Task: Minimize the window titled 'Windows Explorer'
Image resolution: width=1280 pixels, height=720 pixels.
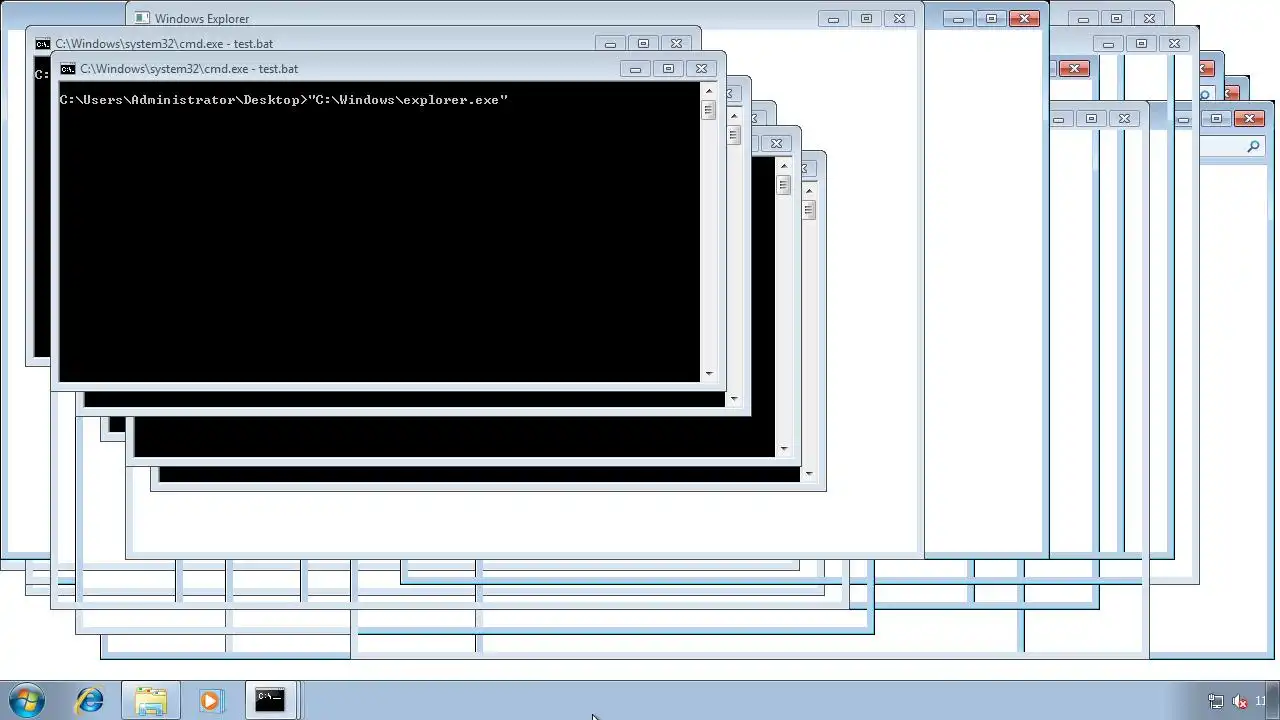Action: 833,19
